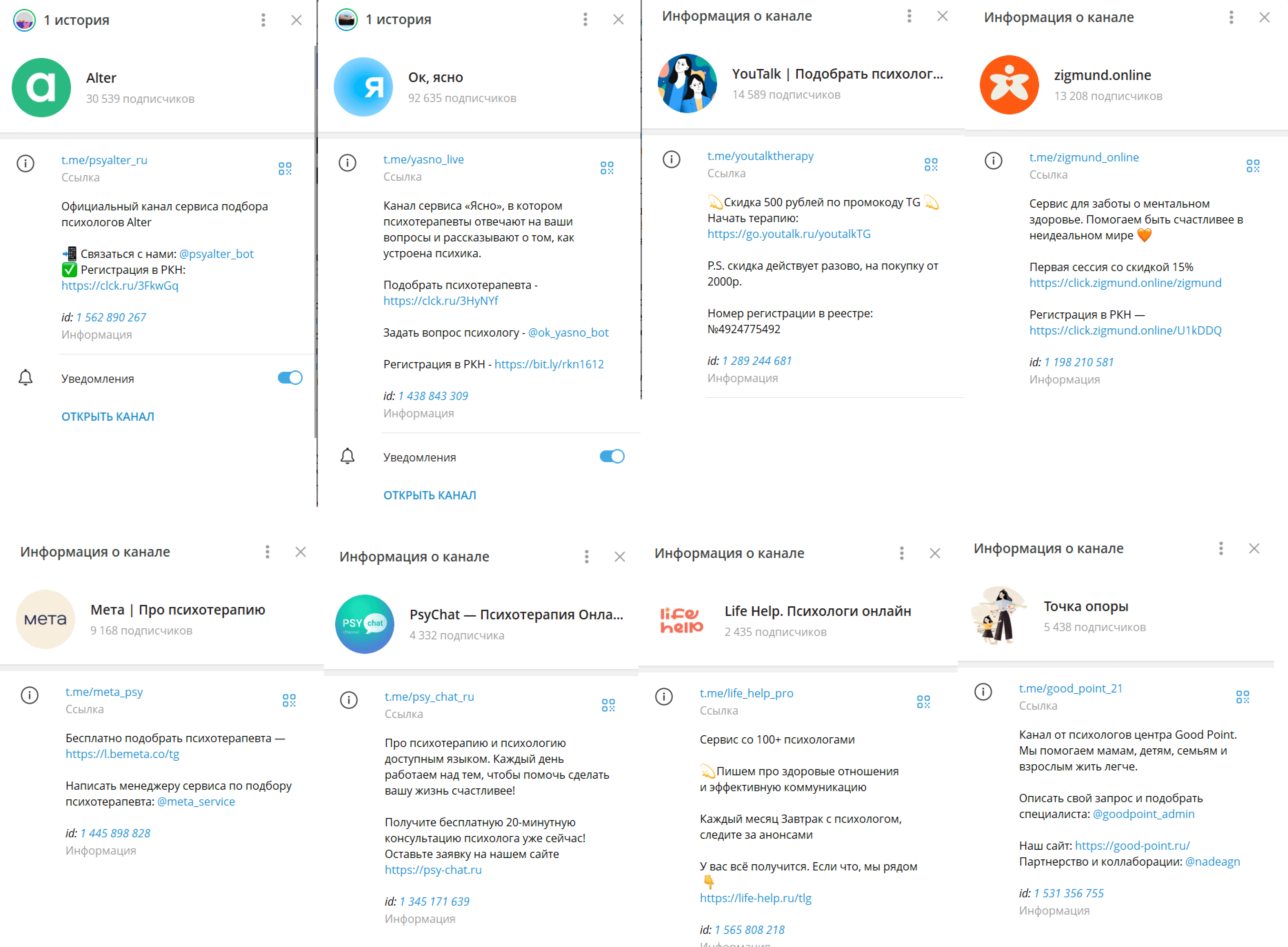Toggle notifications switch for Alter channel

[290, 377]
